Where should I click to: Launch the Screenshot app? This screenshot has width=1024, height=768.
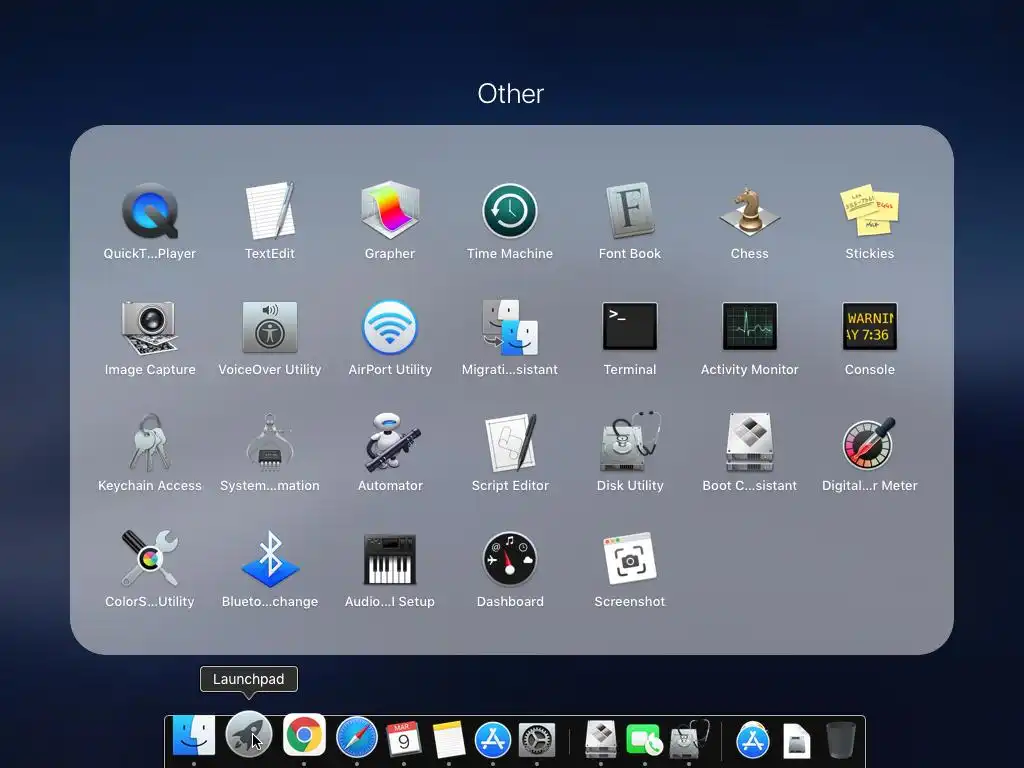pyautogui.click(x=630, y=558)
